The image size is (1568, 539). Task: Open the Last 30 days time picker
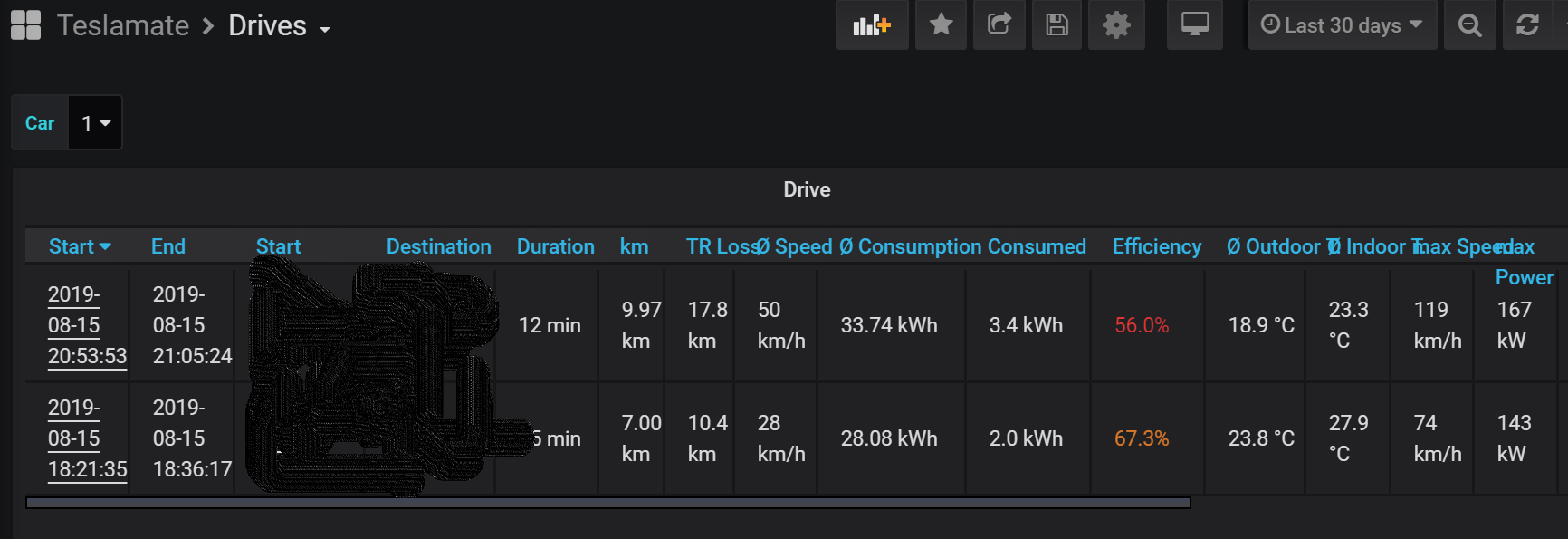(1343, 24)
